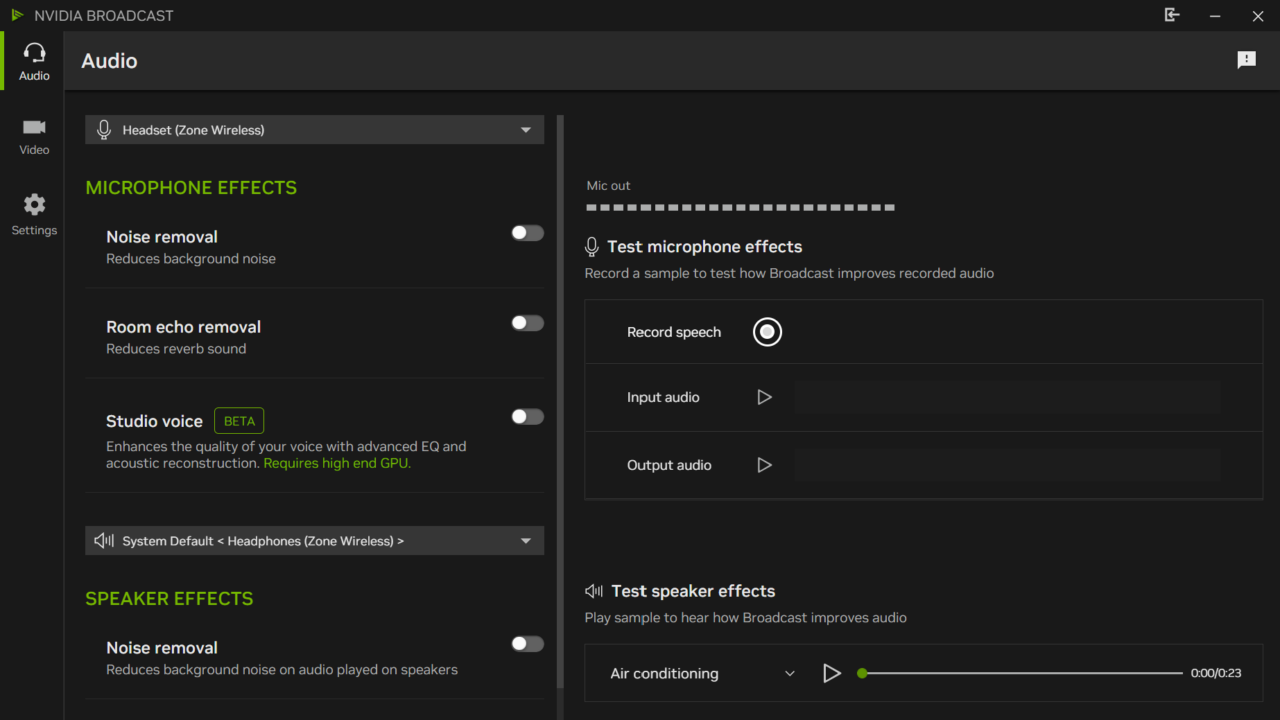Viewport: 1280px width, 720px height.
Task: Click the login/account icon in title bar
Action: click(1171, 15)
